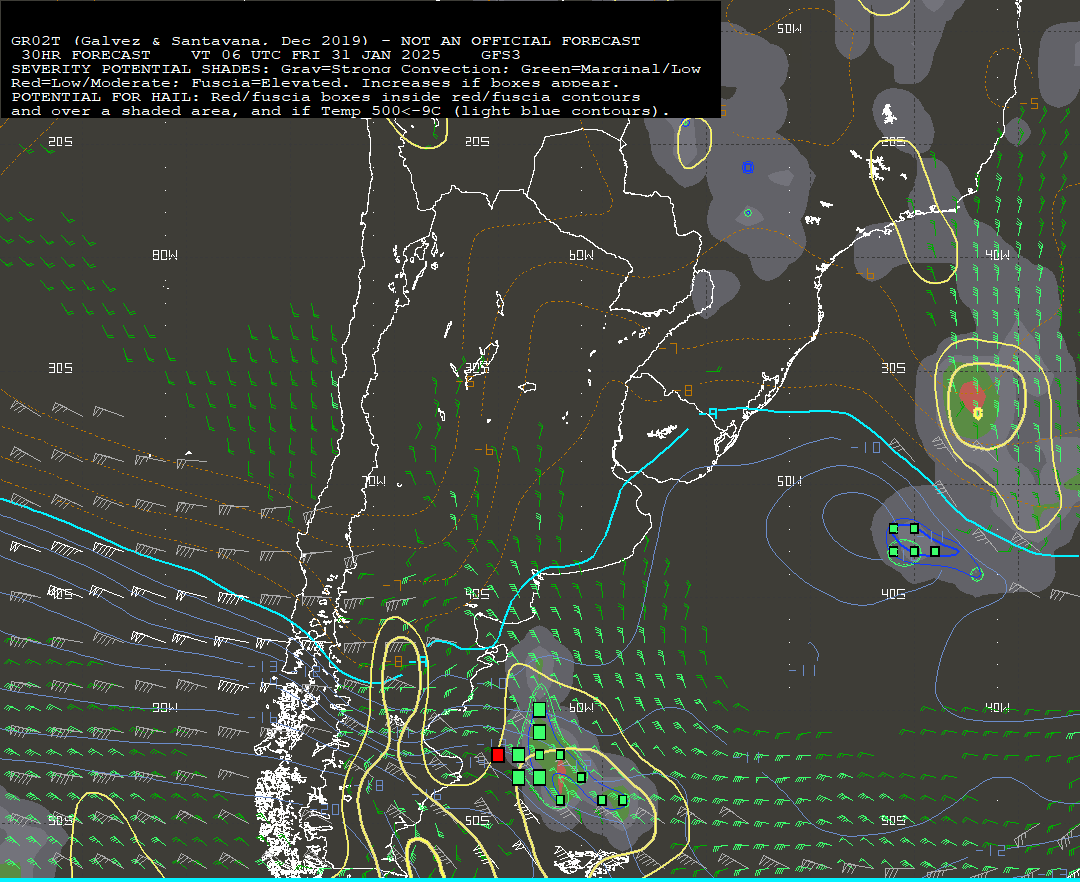The width and height of the screenshot is (1080, 882).
Task: Click the '70W' longitude label
Action: coord(374,481)
